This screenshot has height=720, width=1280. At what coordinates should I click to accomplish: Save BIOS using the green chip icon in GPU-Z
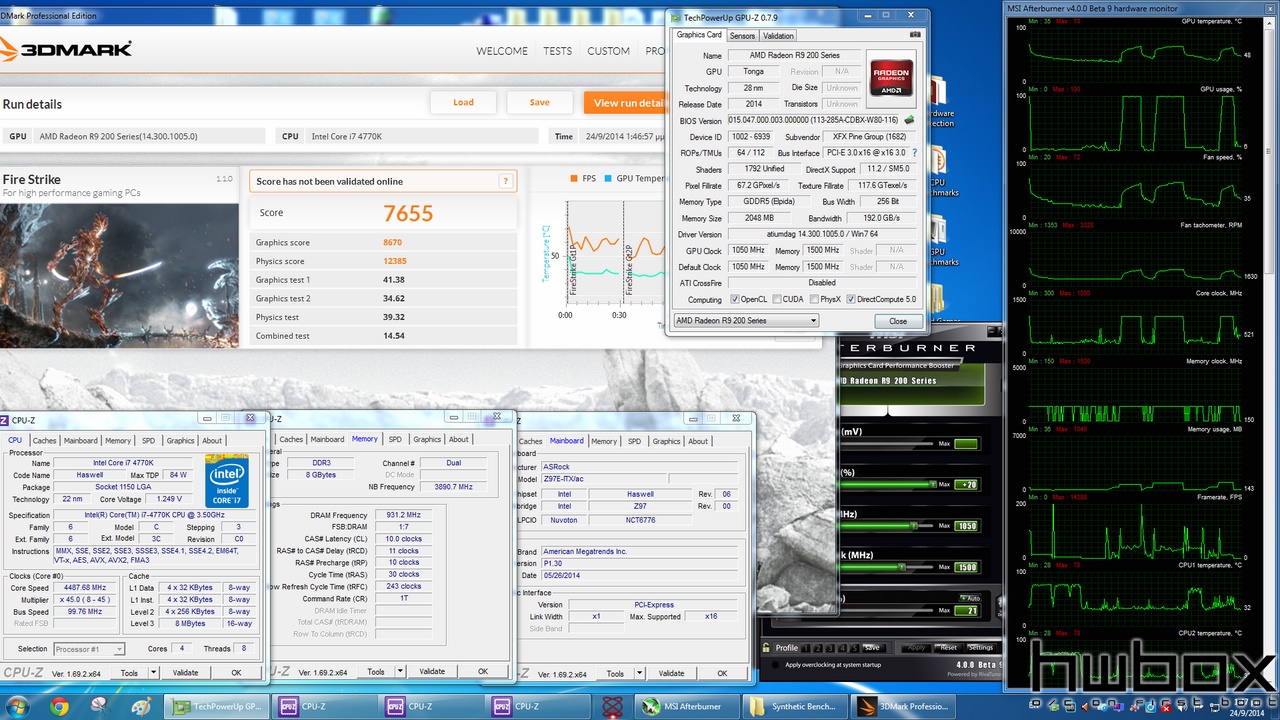[x=909, y=120]
